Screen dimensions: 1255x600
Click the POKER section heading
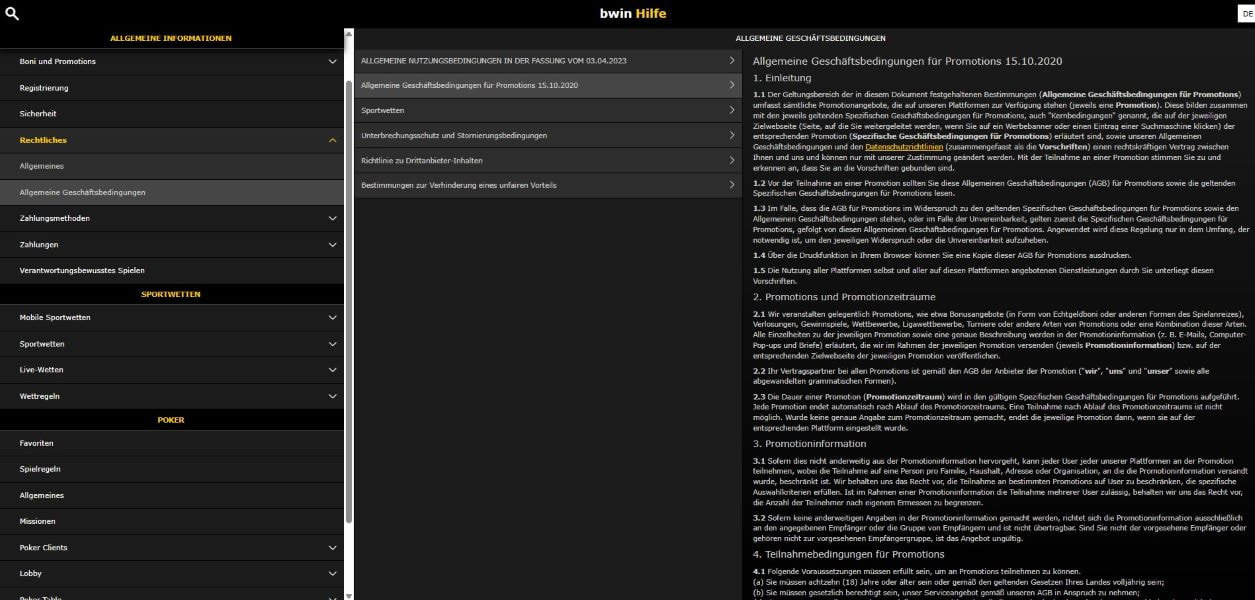coord(171,420)
